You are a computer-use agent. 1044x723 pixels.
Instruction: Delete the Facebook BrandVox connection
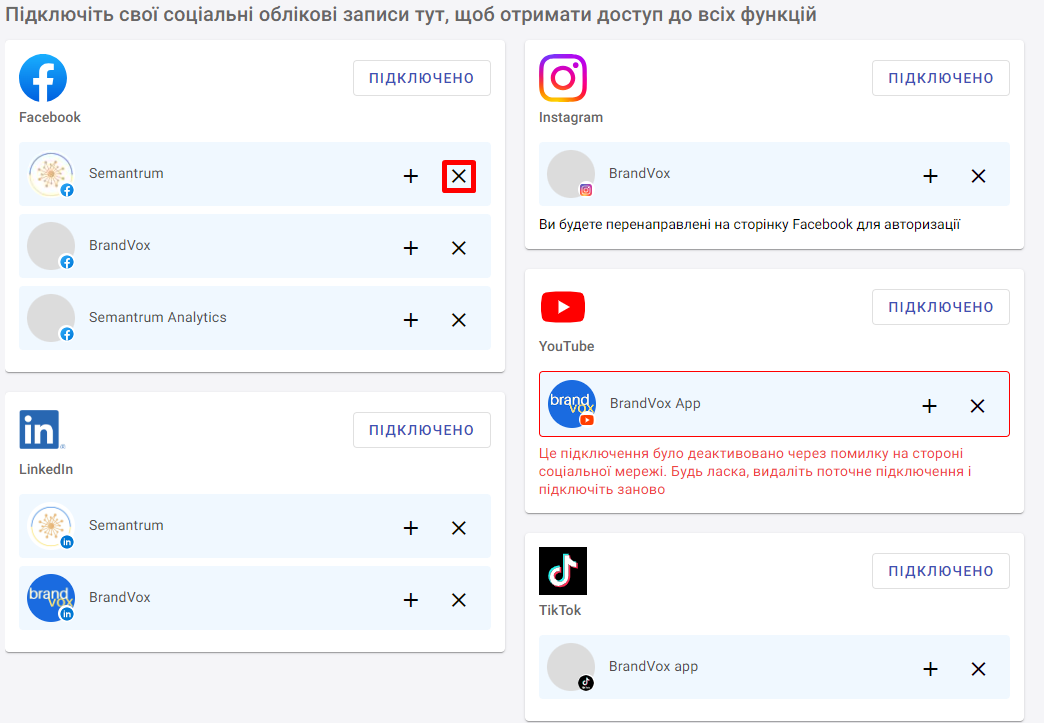tap(459, 248)
